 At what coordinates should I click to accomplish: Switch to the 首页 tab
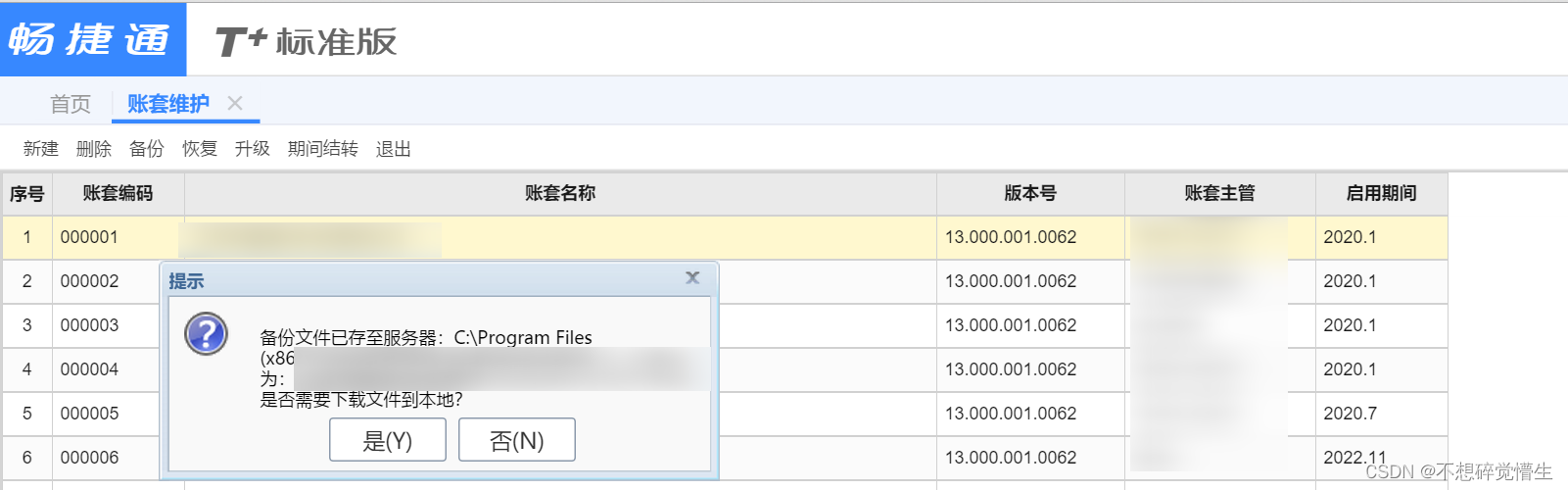[x=71, y=104]
